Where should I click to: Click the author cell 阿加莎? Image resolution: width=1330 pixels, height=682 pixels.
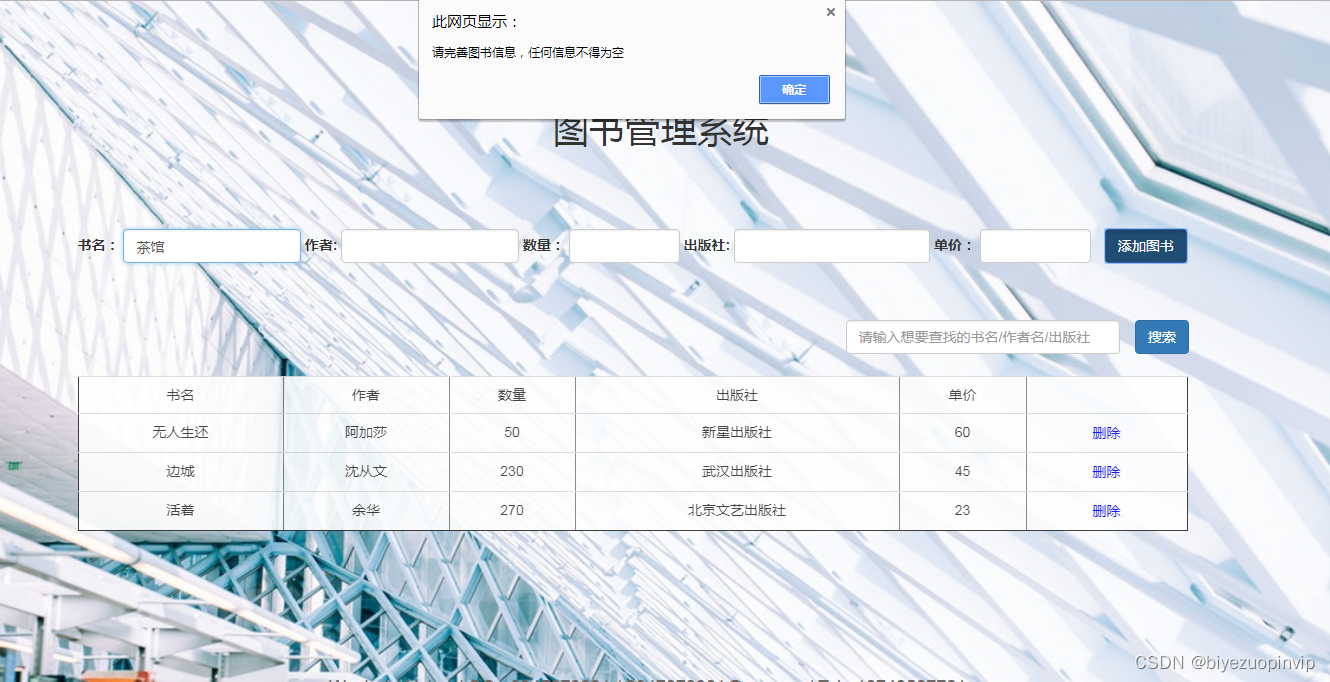(366, 433)
